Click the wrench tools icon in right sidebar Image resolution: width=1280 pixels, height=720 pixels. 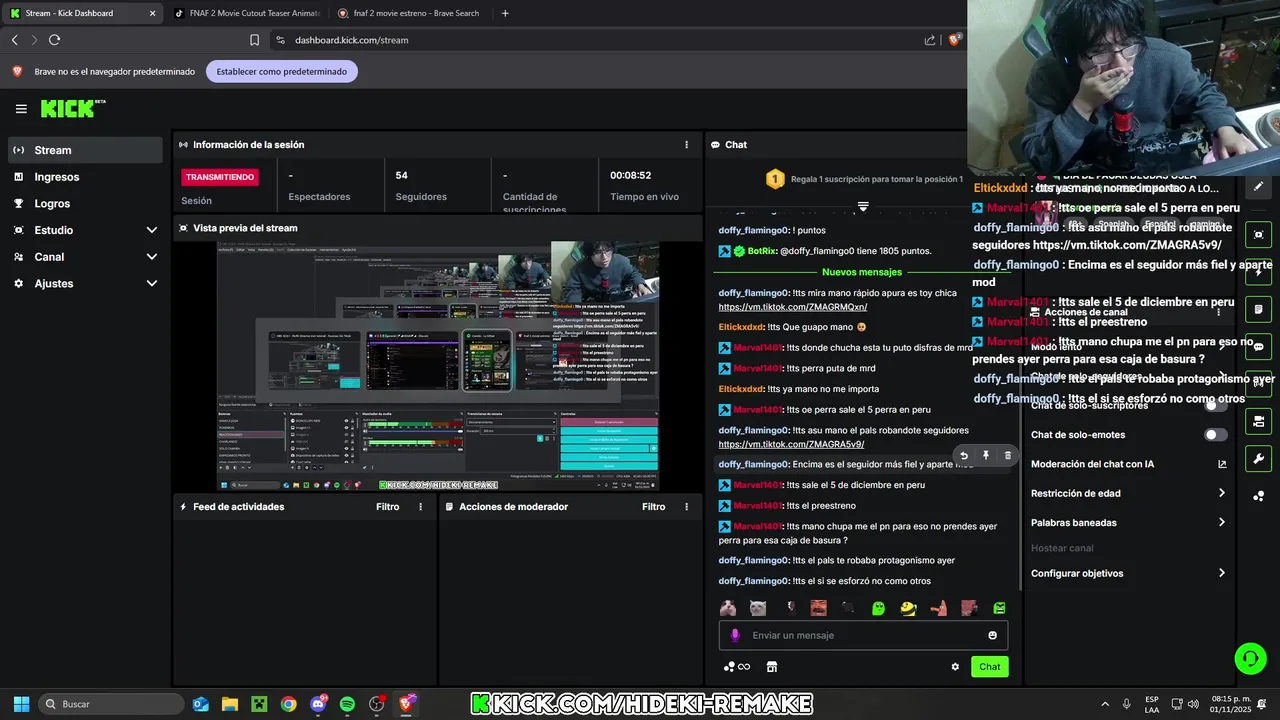tap(1258, 459)
